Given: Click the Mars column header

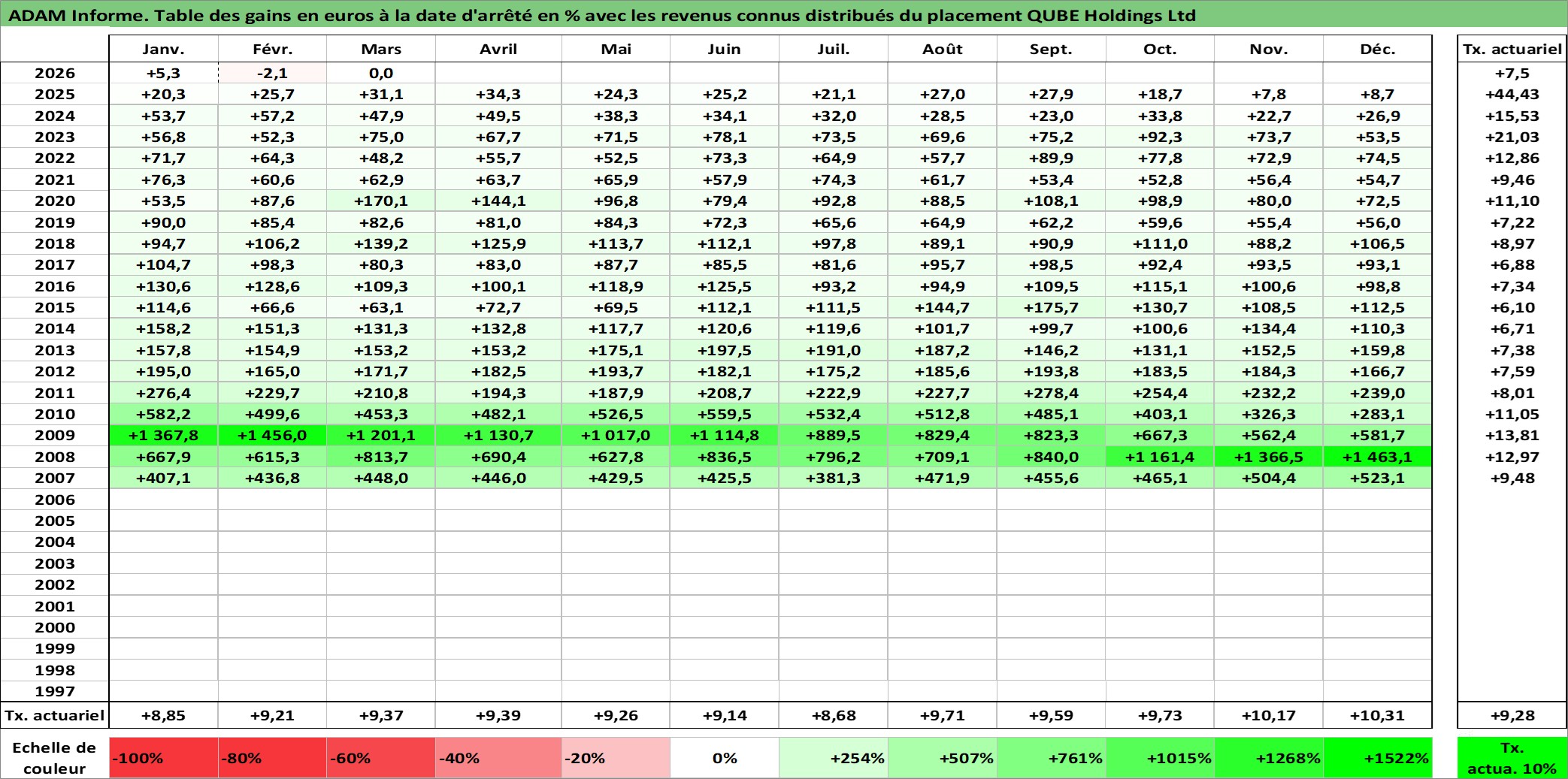Looking at the screenshot, I should [381, 49].
